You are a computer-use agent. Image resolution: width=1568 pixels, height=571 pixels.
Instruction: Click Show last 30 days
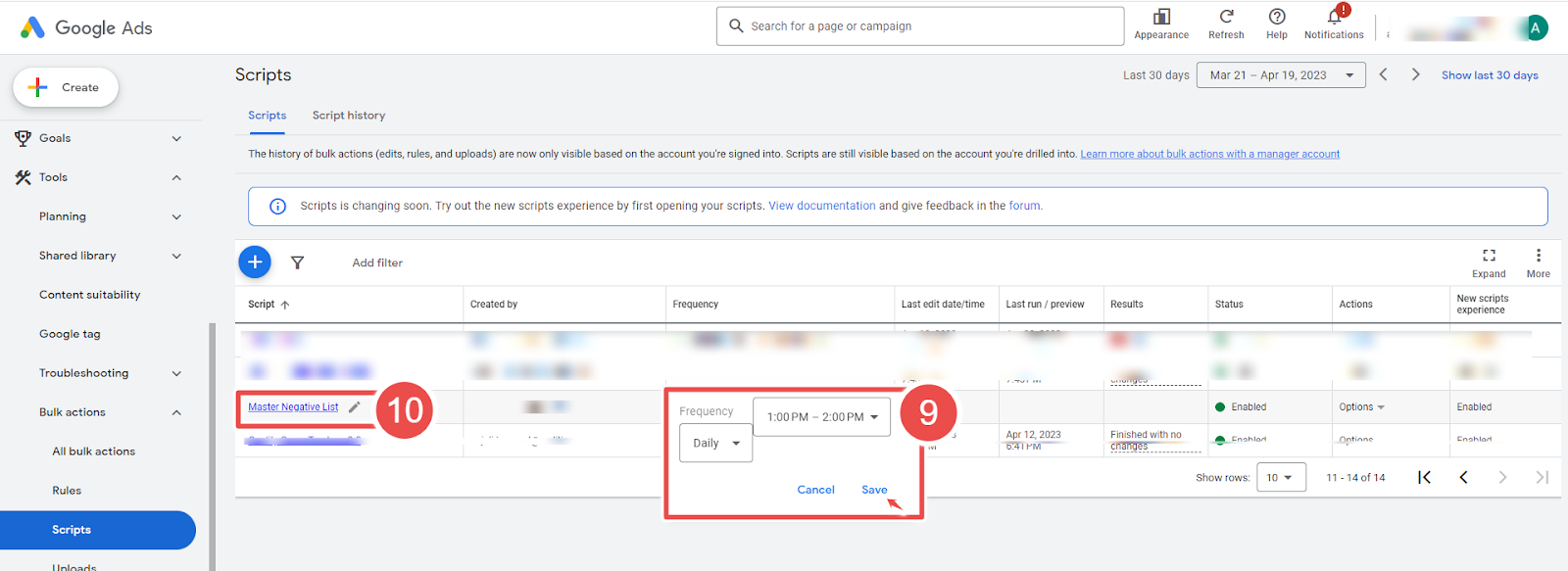pyautogui.click(x=1490, y=75)
